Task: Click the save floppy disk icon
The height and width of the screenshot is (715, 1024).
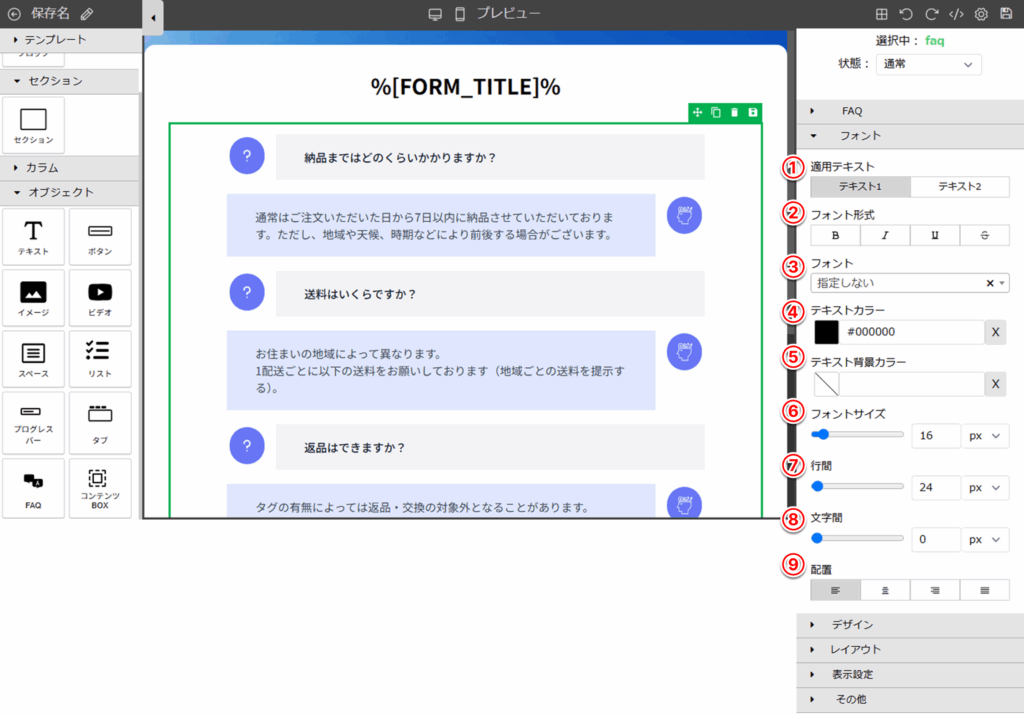Action: pos(1005,14)
